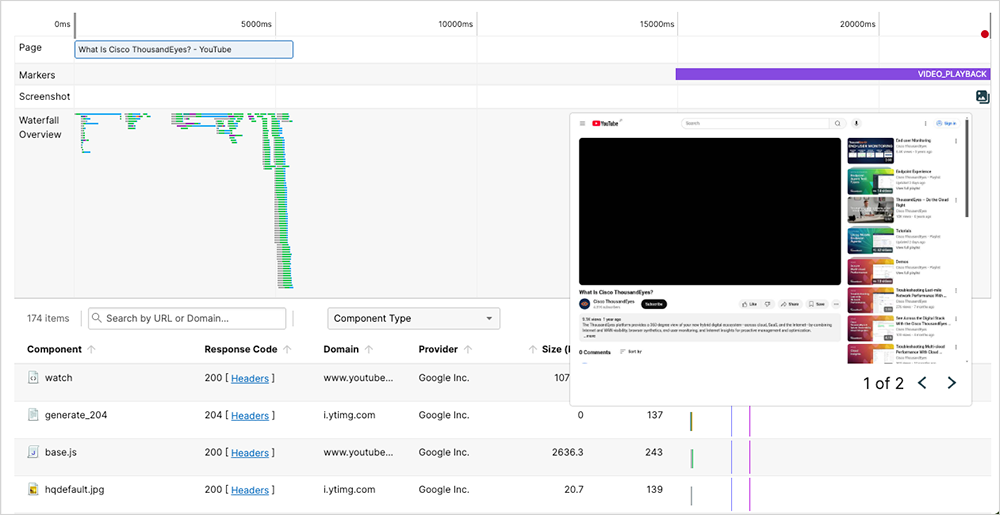
Task: Click 'hqdefault.jpg' component name
Action: coord(75,490)
